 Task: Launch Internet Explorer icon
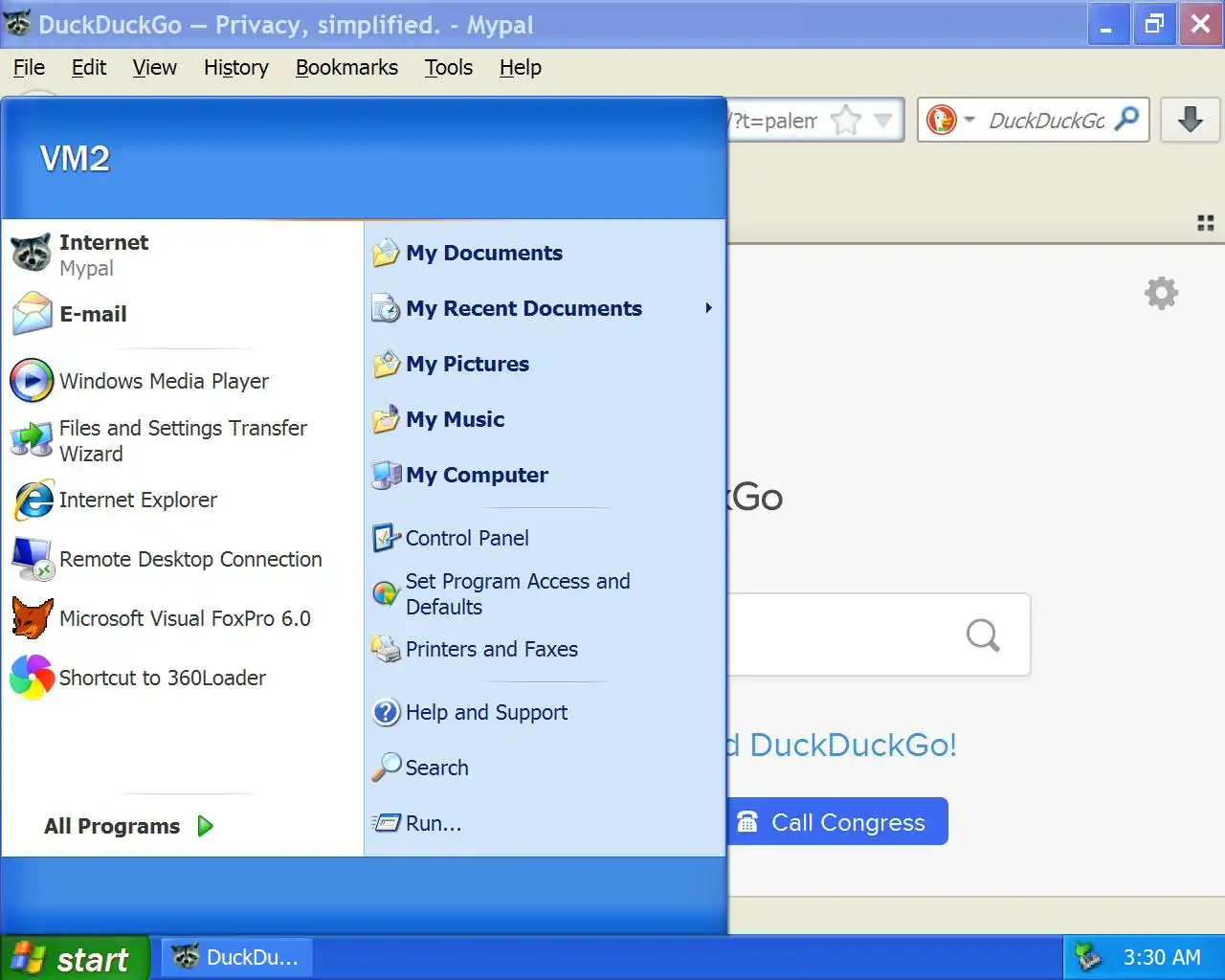click(x=33, y=500)
